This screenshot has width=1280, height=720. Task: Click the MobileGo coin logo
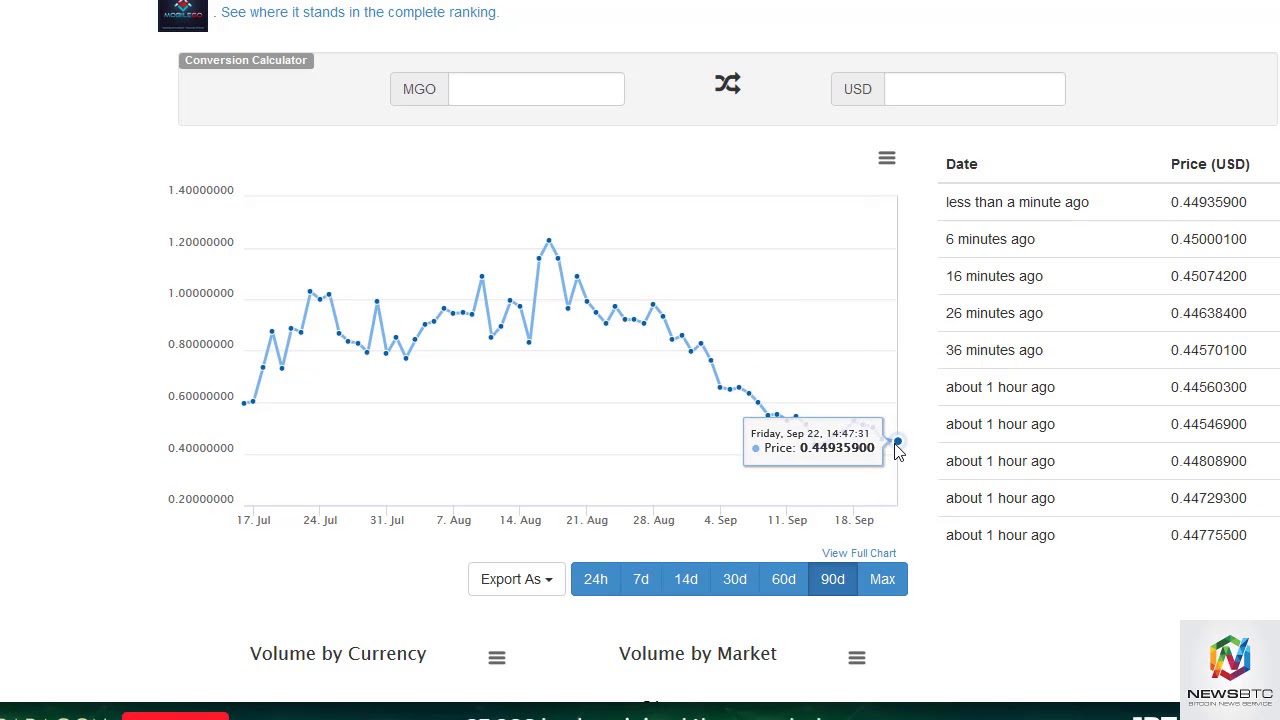[183, 15]
